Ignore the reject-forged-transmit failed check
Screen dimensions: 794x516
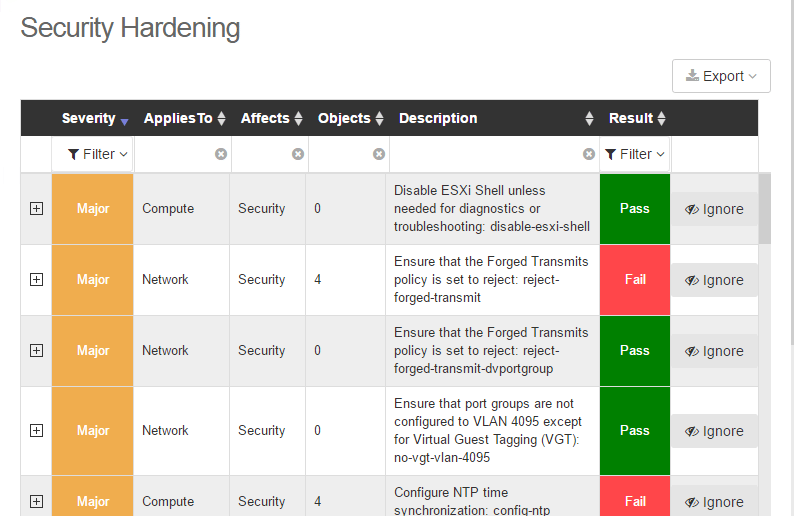(x=714, y=280)
